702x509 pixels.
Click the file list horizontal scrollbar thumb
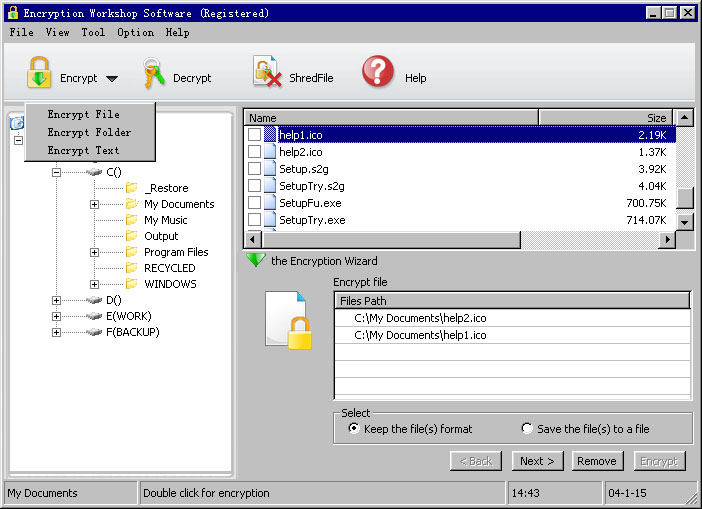[390, 240]
